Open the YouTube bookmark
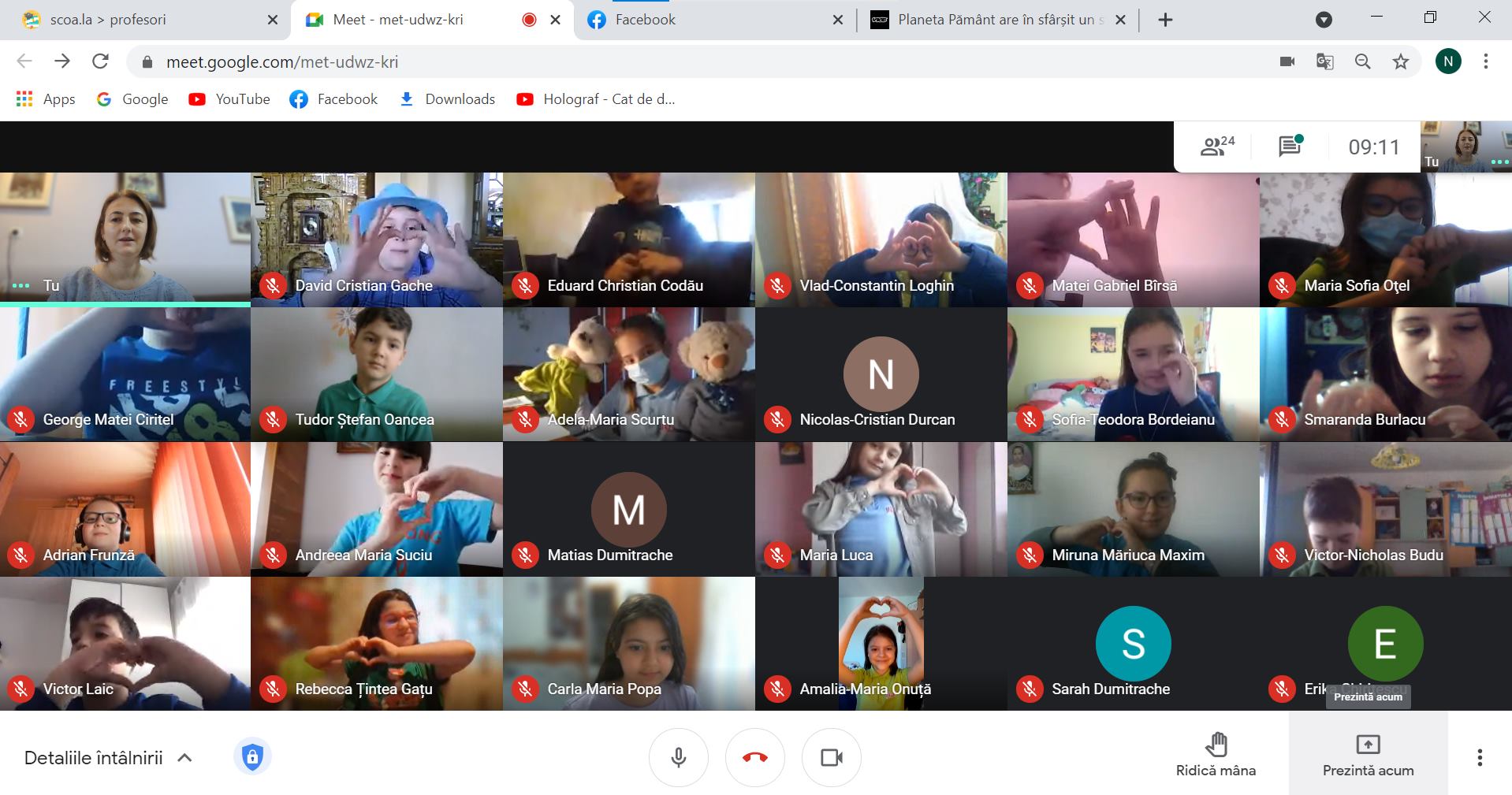Image resolution: width=1512 pixels, height=795 pixels. [229, 99]
